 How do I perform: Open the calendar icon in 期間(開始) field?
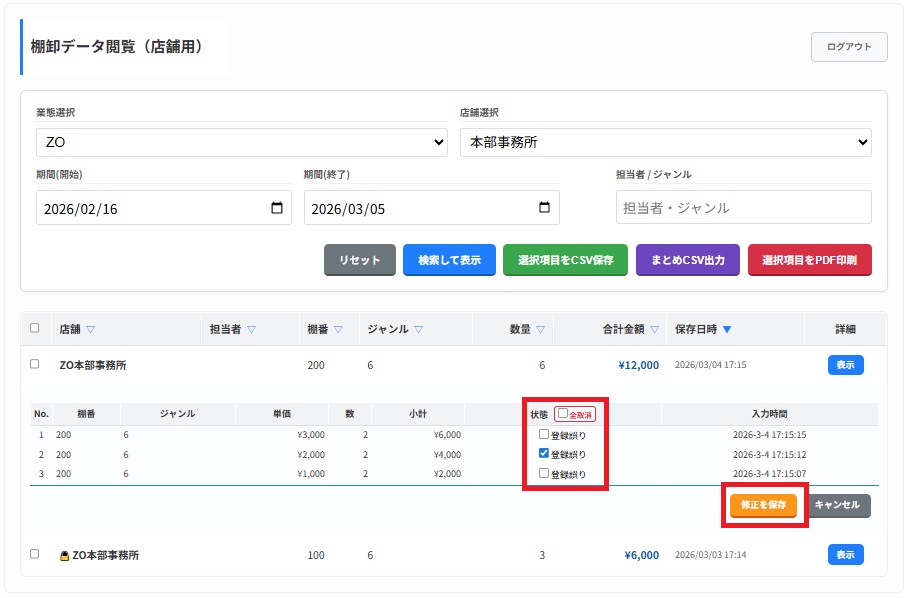(x=277, y=208)
